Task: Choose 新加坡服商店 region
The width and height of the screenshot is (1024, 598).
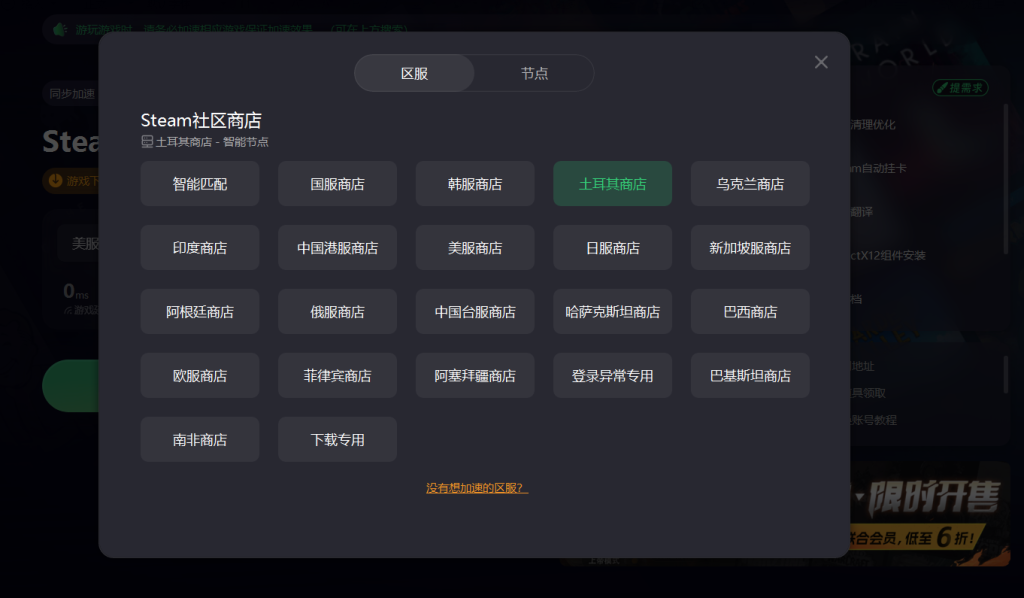Action: (x=750, y=248)
